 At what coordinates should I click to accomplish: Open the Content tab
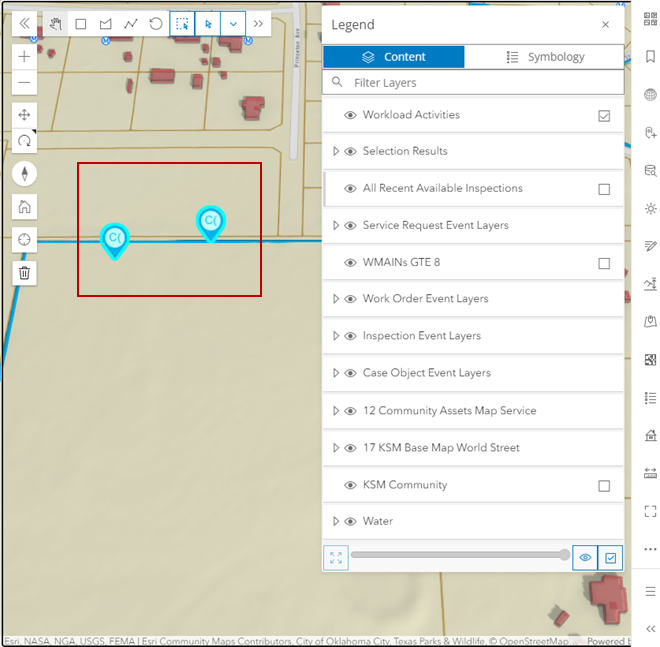[394, 57]
